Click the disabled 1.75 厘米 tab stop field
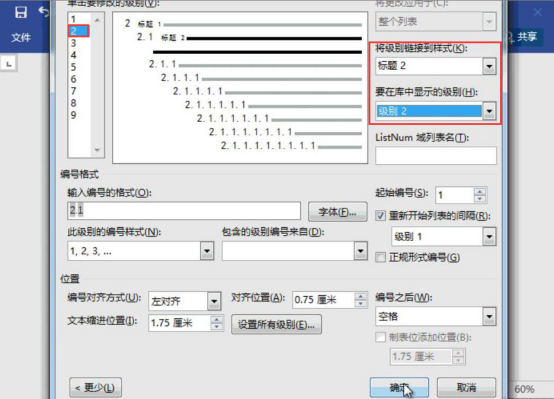The width and height of the screenshot is (554, 399). point(421,357)
